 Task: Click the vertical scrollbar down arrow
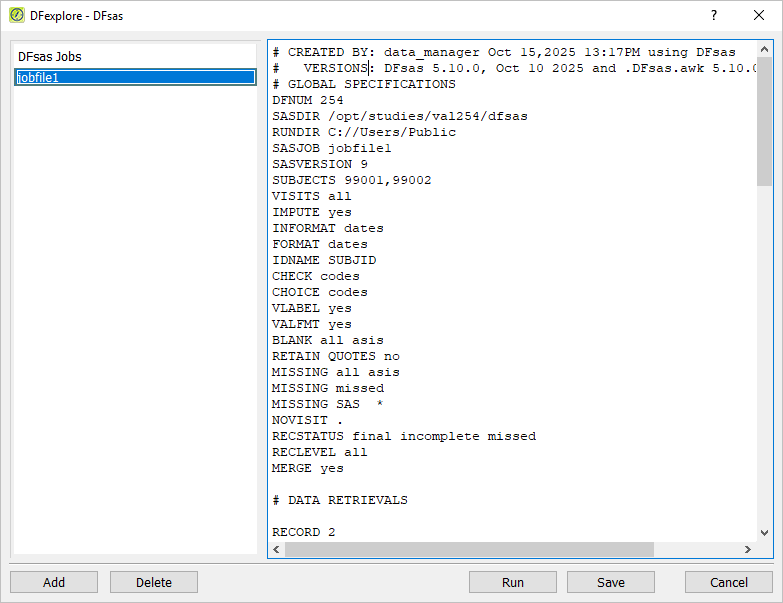click(x=764, y=533)
